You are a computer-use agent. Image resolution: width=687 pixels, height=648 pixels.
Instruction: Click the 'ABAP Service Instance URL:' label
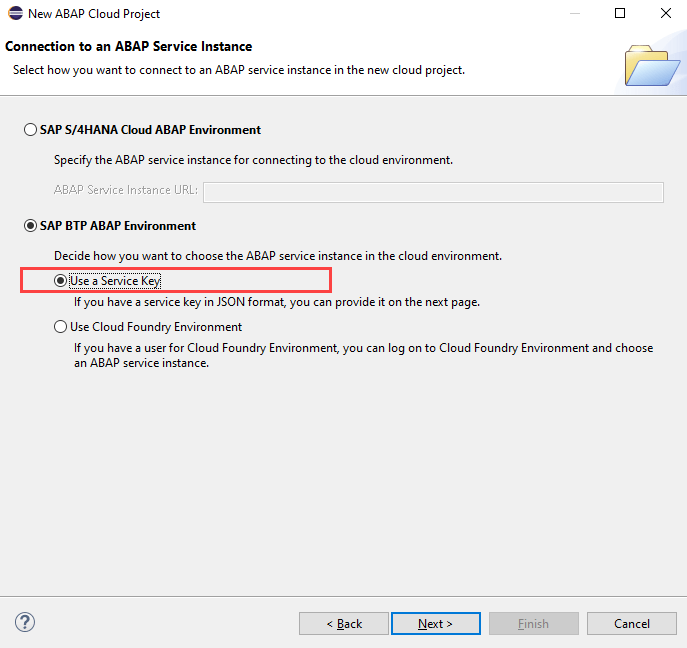pyautogui.click(x=125, y=190)
